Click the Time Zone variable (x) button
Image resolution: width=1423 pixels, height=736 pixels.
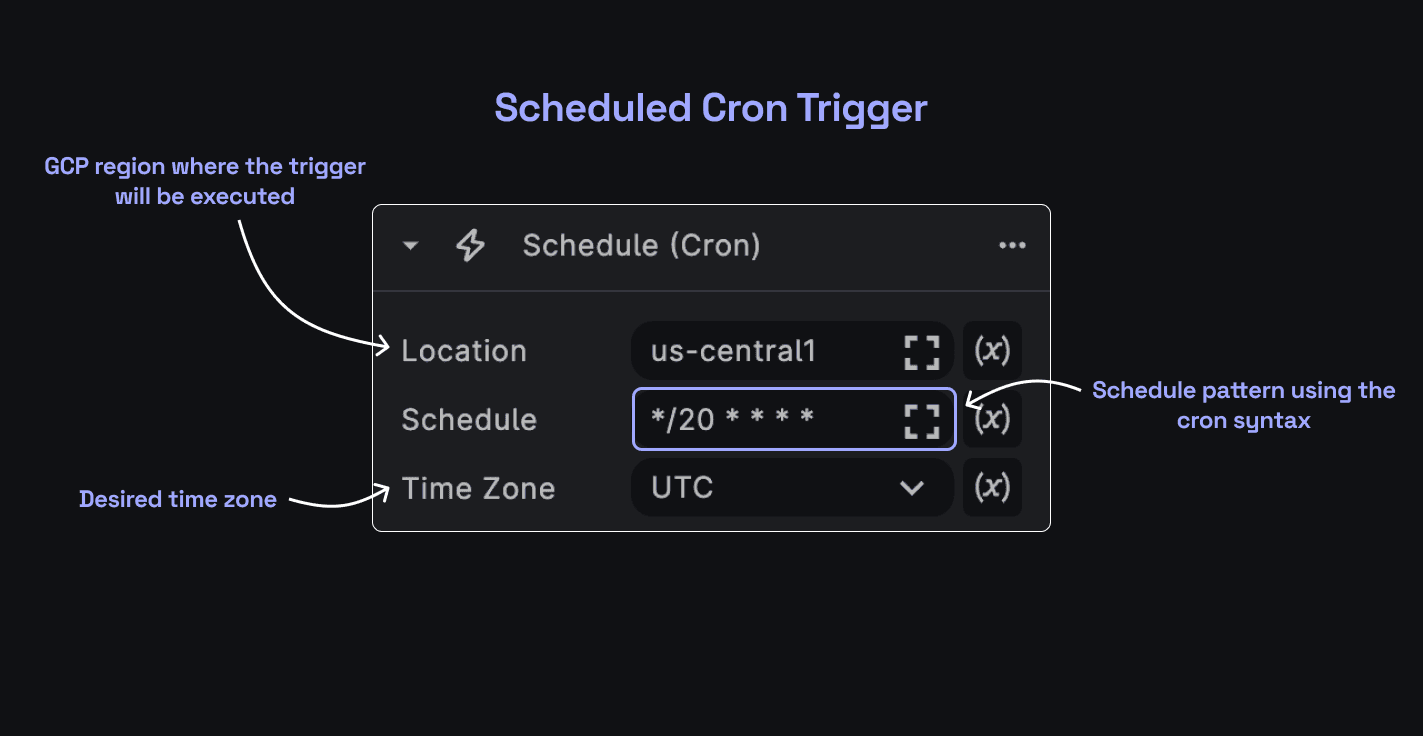(x=992, y=488)
